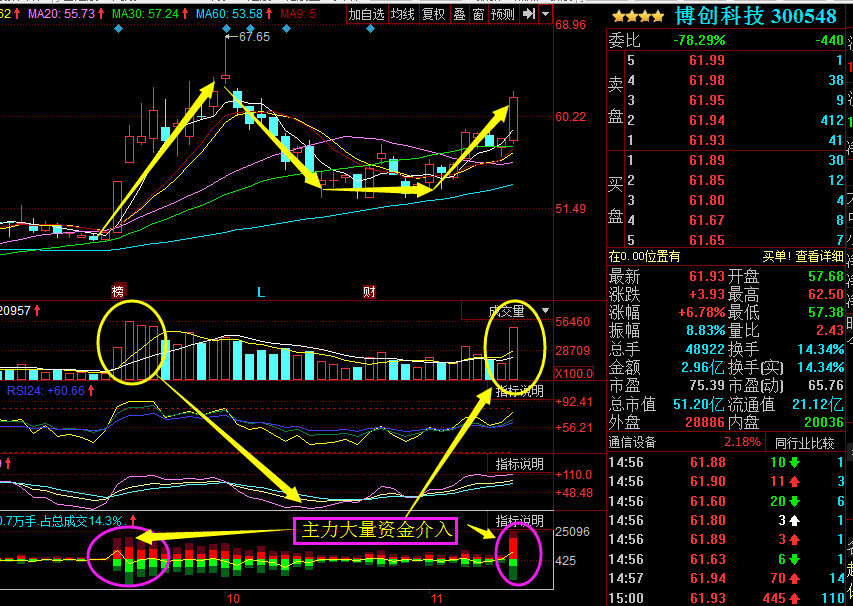Click 指标说明 next to the RSI24 panel
853x606 pixels.
[x=519, y=391]
